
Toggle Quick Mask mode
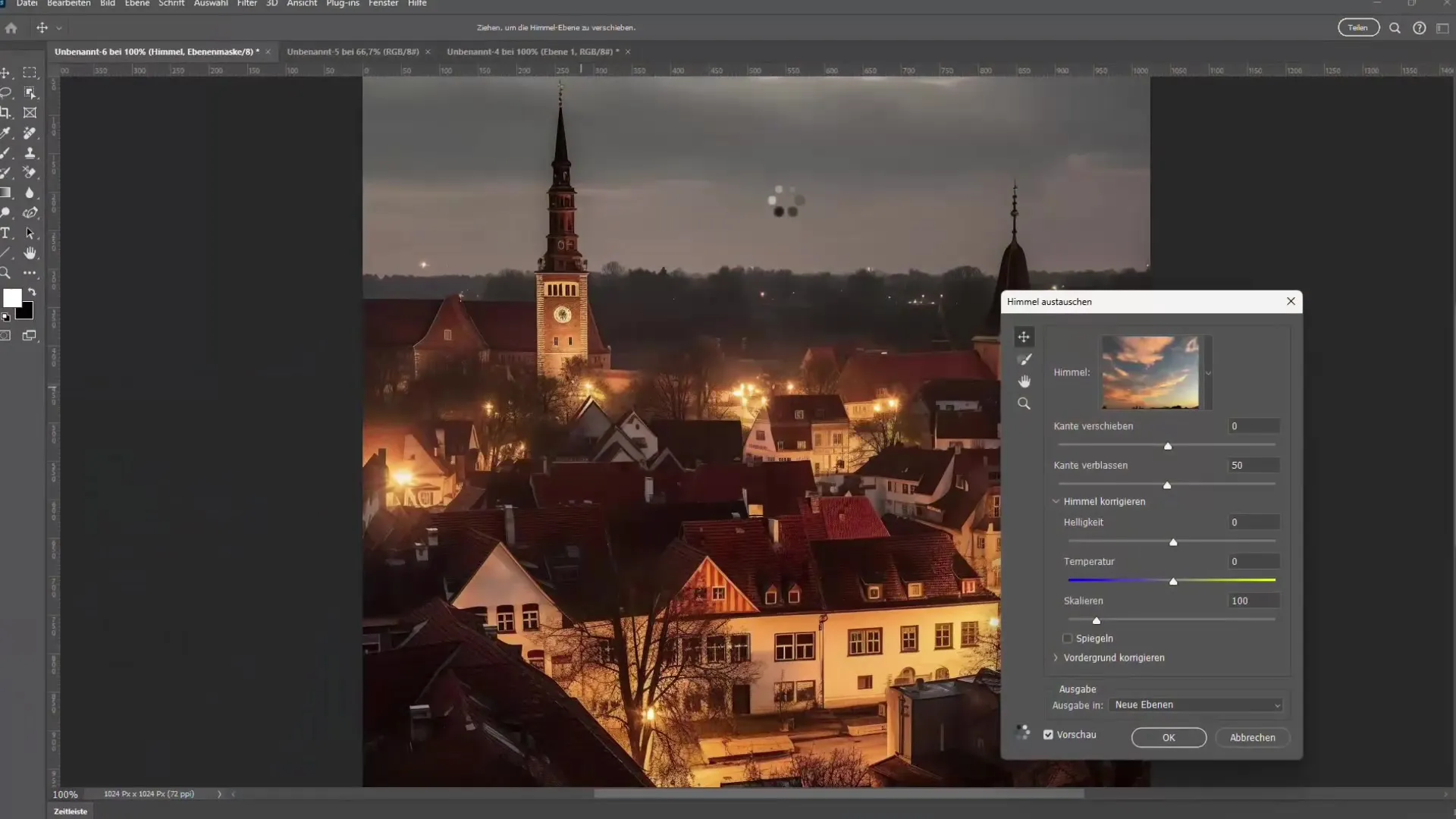(6, 335)
